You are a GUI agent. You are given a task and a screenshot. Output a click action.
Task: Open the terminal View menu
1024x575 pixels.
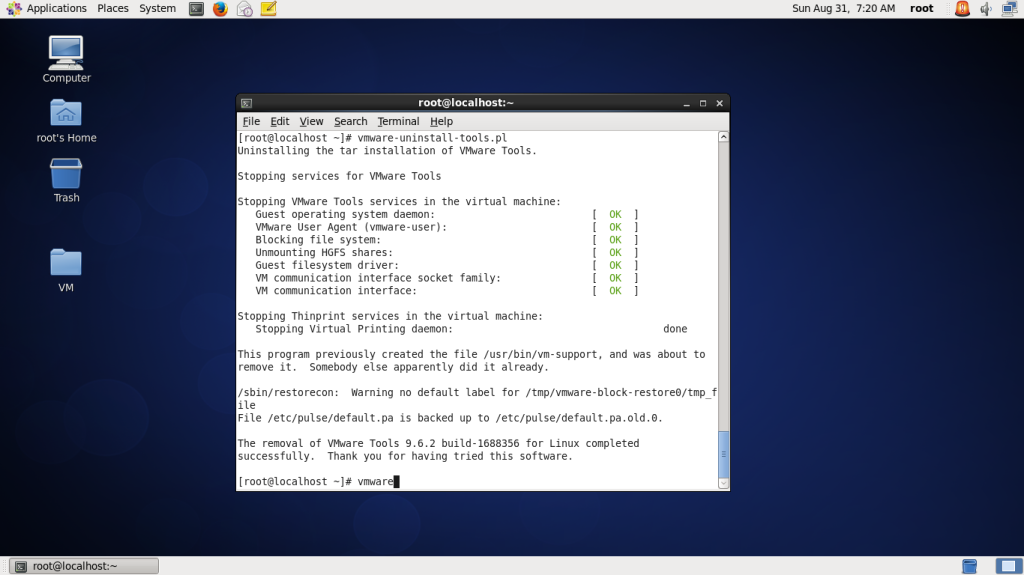point(311,122)
